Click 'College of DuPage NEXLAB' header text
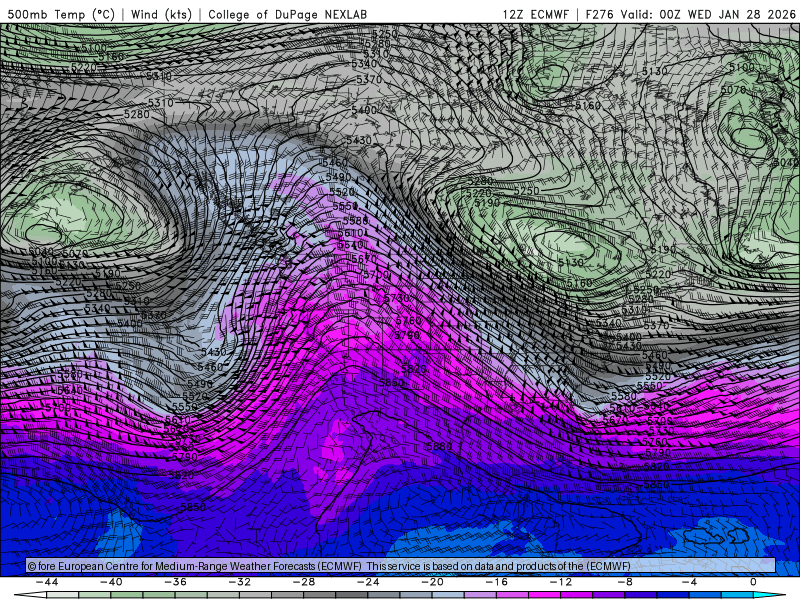 [x=287, y=14]
